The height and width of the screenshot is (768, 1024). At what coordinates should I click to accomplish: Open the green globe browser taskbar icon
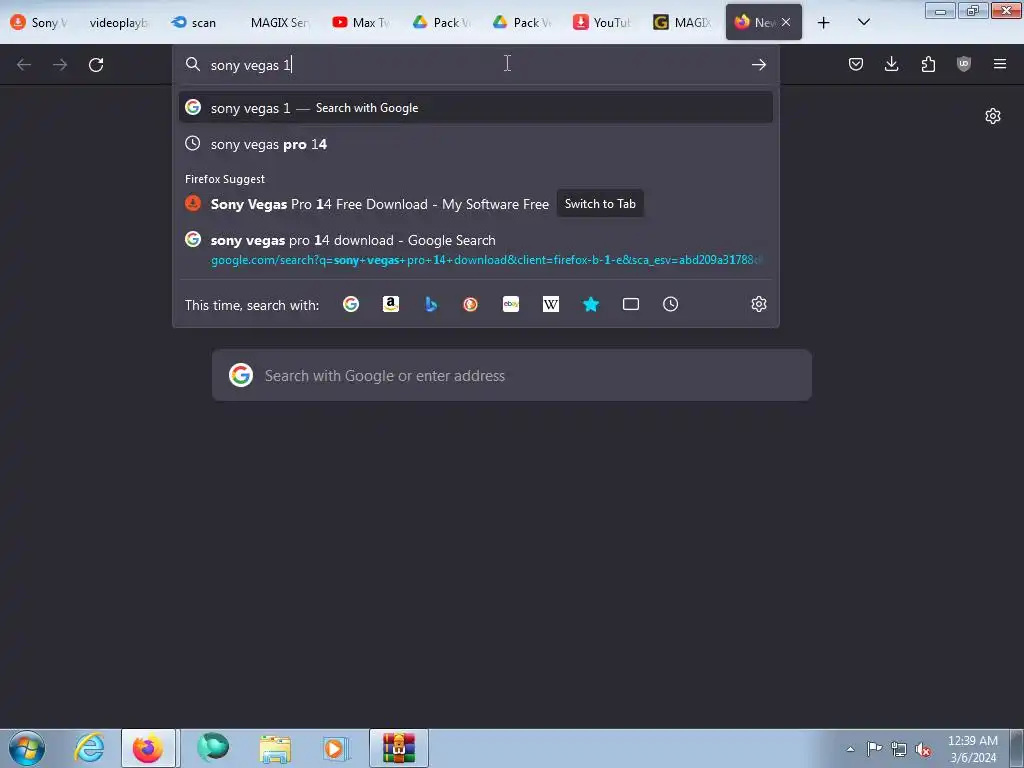(213, 748)
